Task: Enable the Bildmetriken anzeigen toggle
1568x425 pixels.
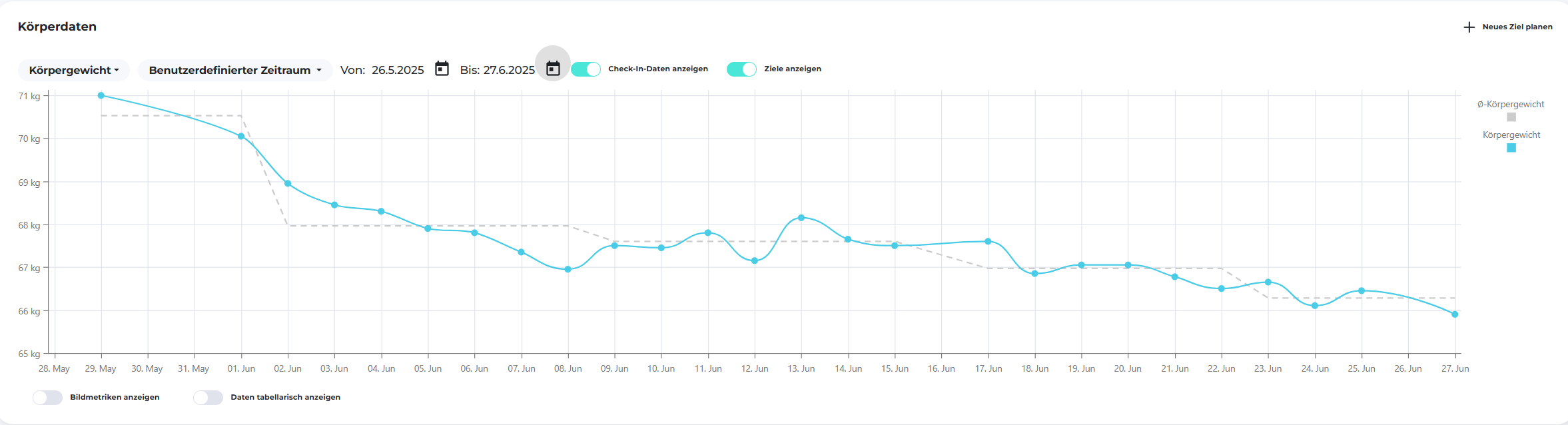Action: [47, 398]
